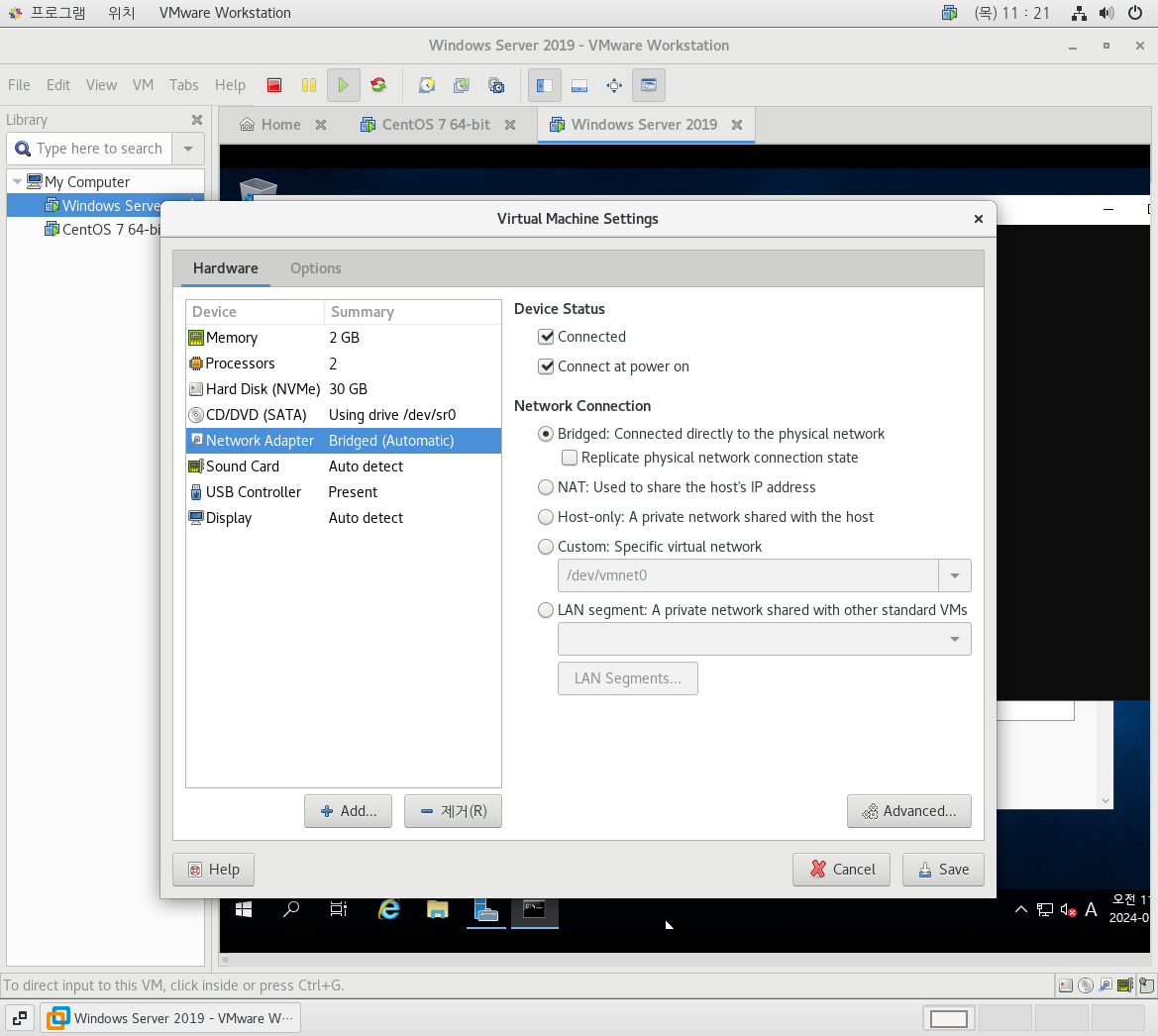
Task: Click the host network icon in top bar
Action: pos(1079,13)
